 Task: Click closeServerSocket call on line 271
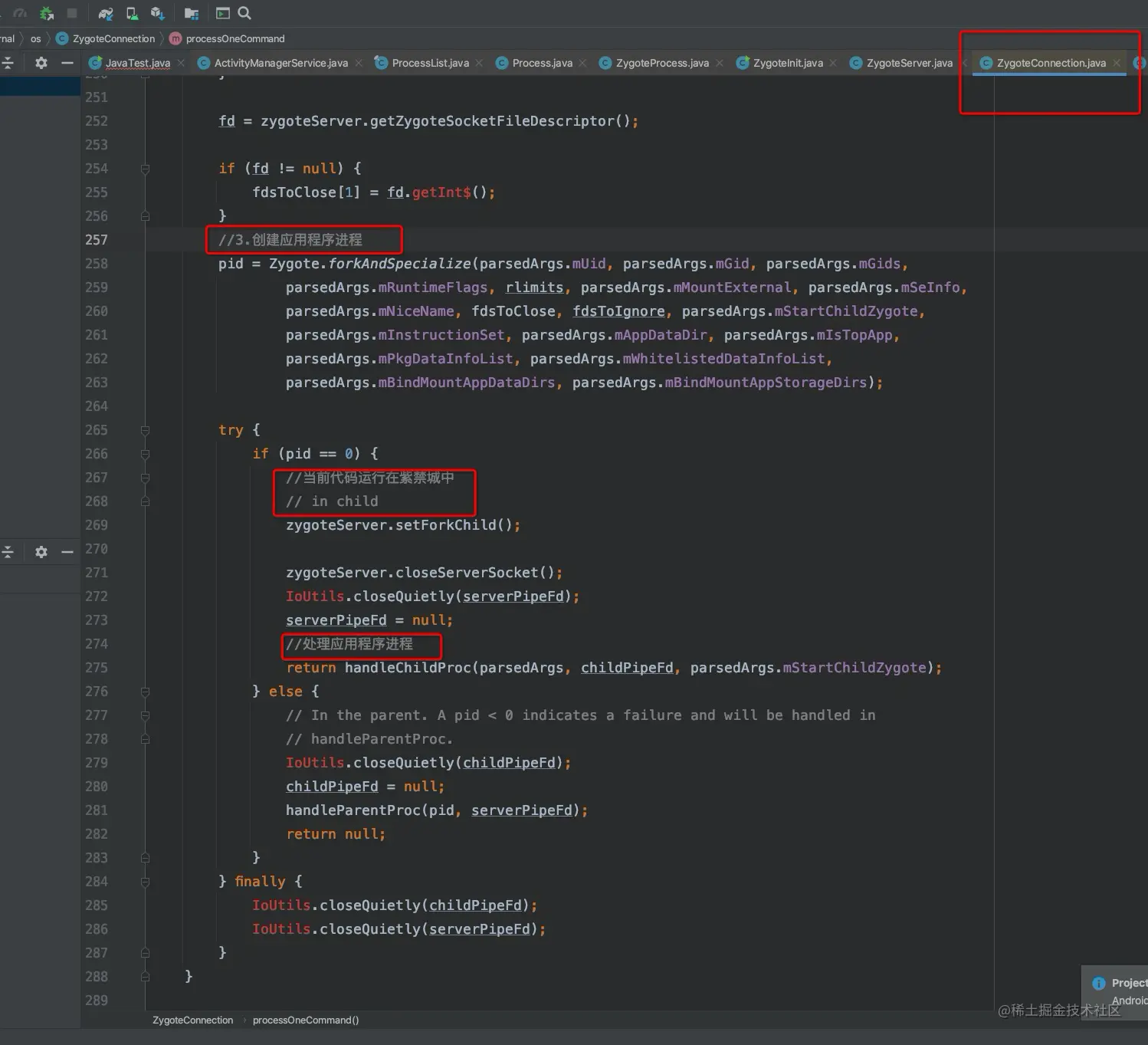467,573
